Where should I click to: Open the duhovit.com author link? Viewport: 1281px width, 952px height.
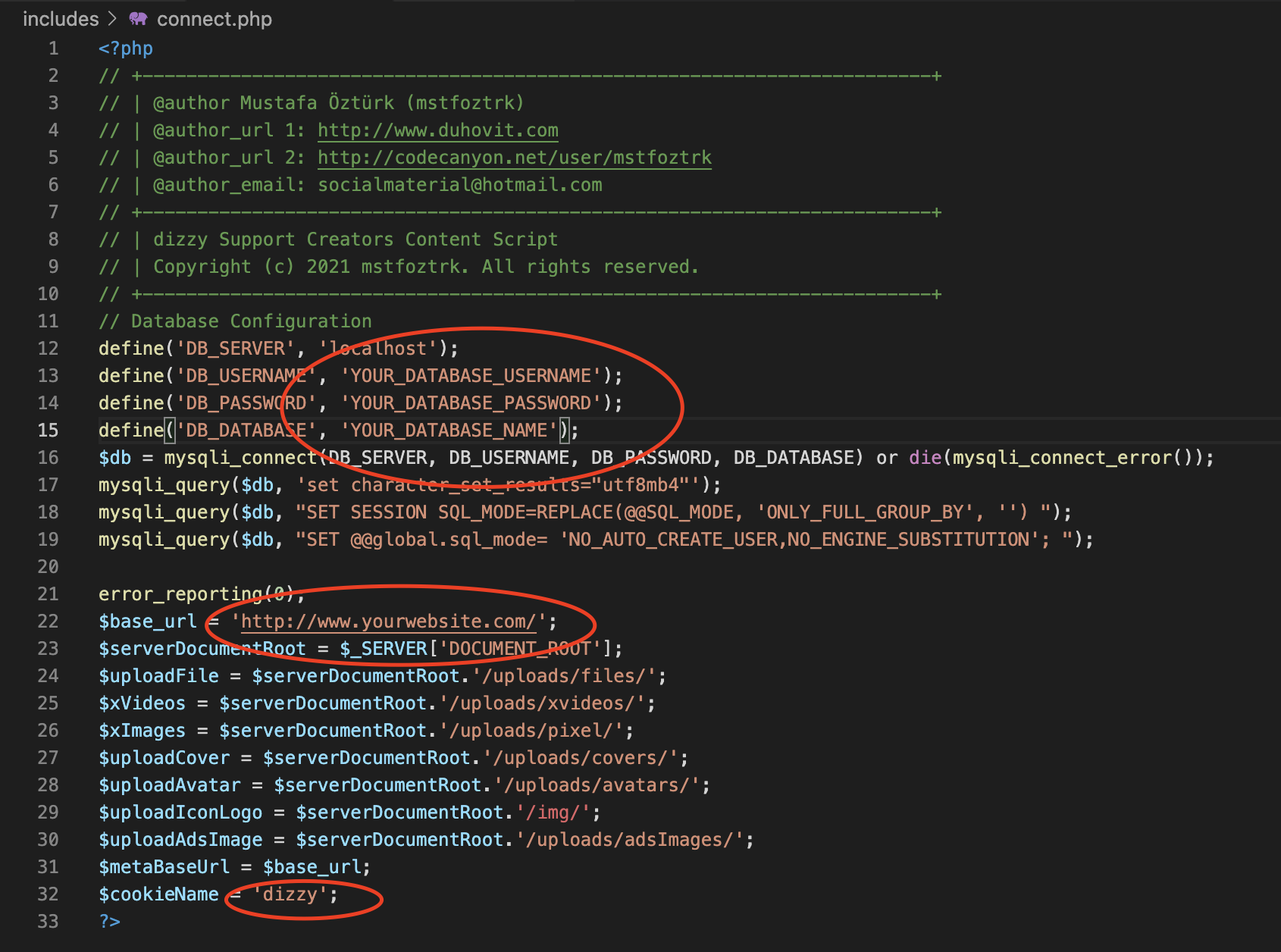(437, 130)
